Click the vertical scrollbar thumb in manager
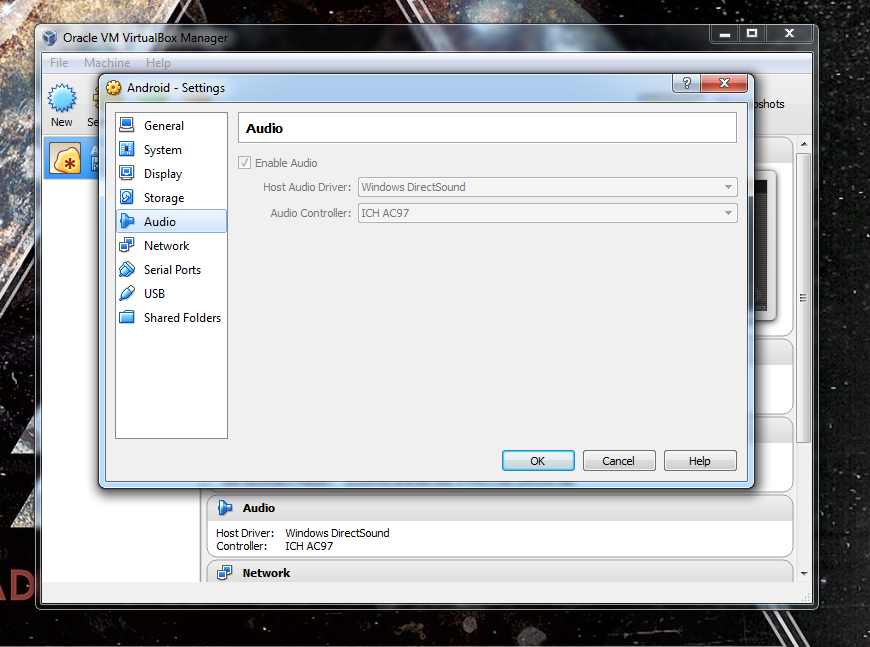Screen dimensions: 870x647 click(803, 298)
